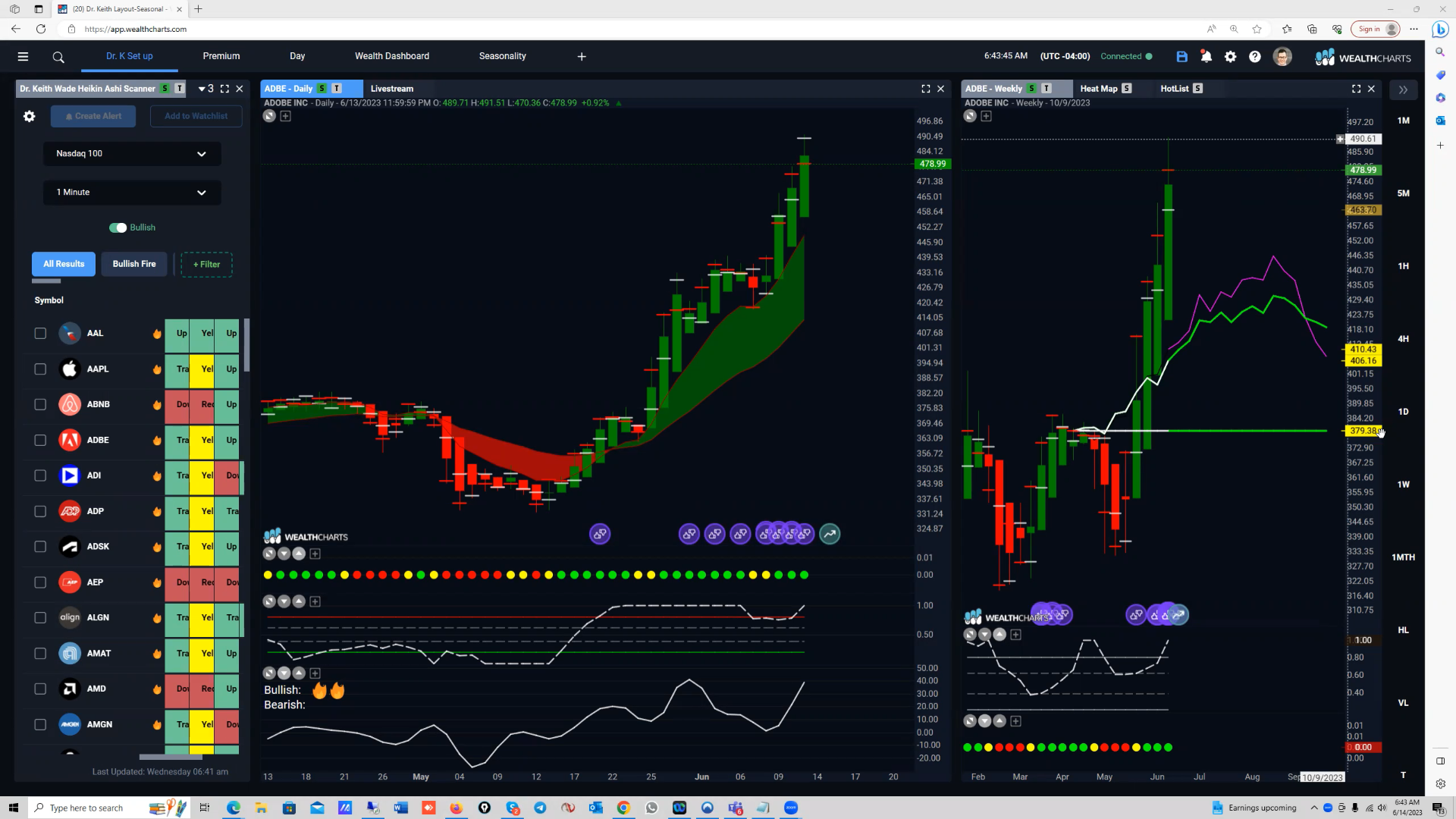Open the symbol search magnifier
Screen dimensions: 1456x819
[58, 57]
